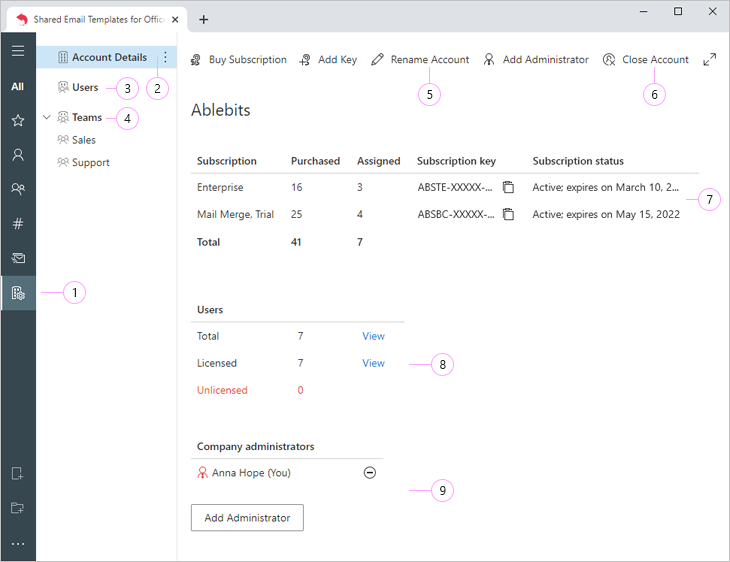
Task: Open the Support team
Action: (83, 163)
